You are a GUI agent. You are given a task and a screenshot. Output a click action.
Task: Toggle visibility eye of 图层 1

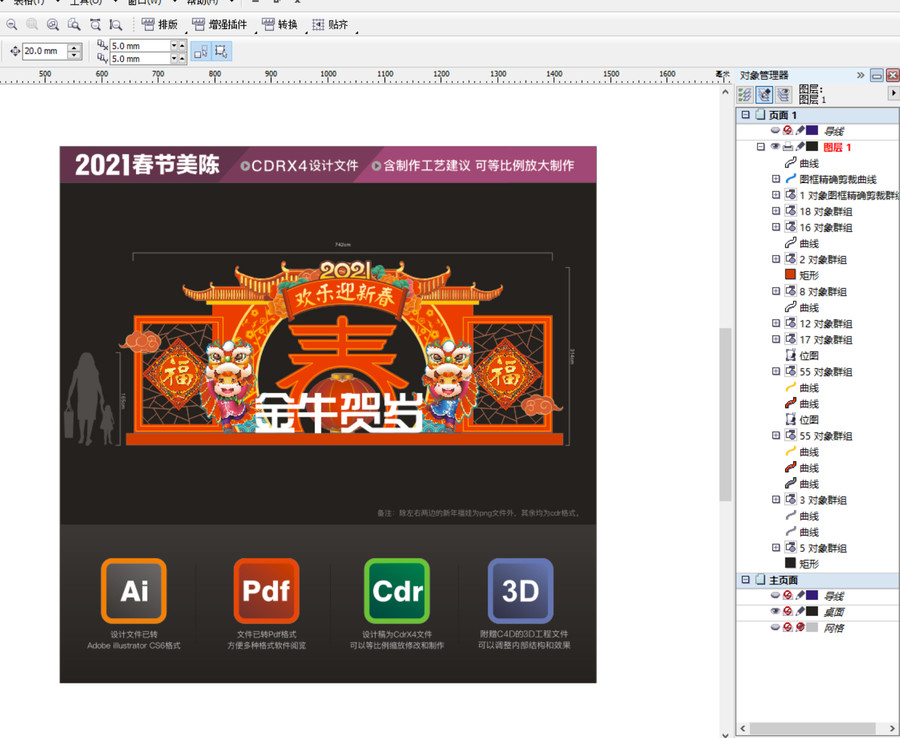click(x=775, y=147)
